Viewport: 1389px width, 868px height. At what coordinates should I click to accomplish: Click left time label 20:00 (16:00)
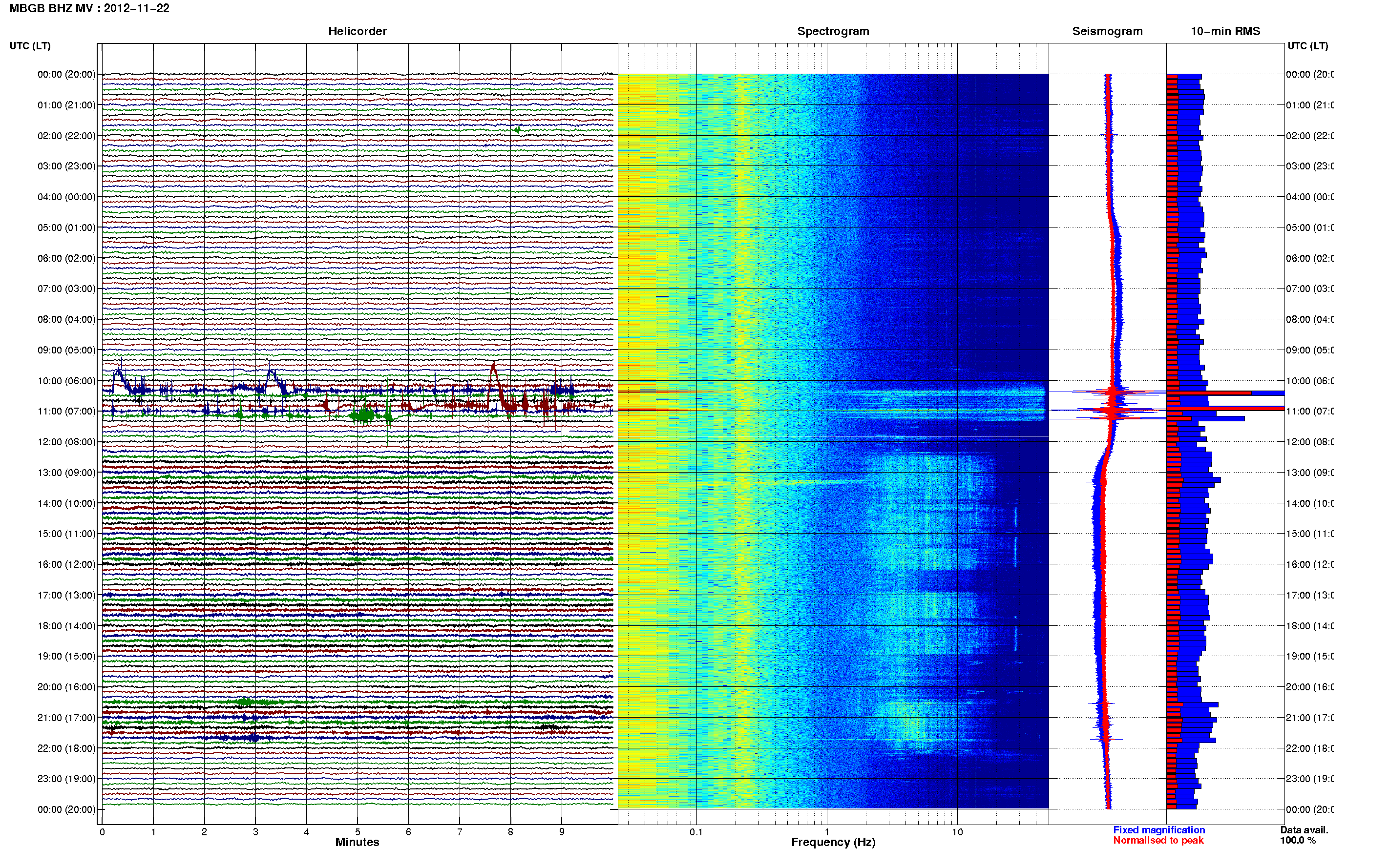[66, 686]
